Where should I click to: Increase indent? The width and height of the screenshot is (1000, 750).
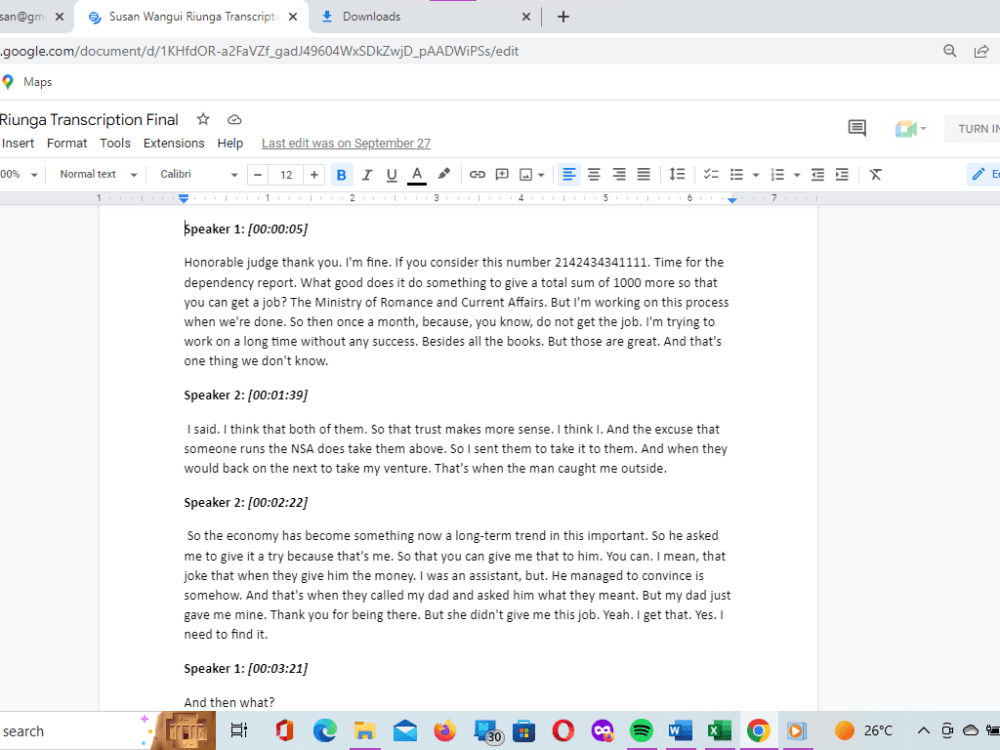point(842,175)
